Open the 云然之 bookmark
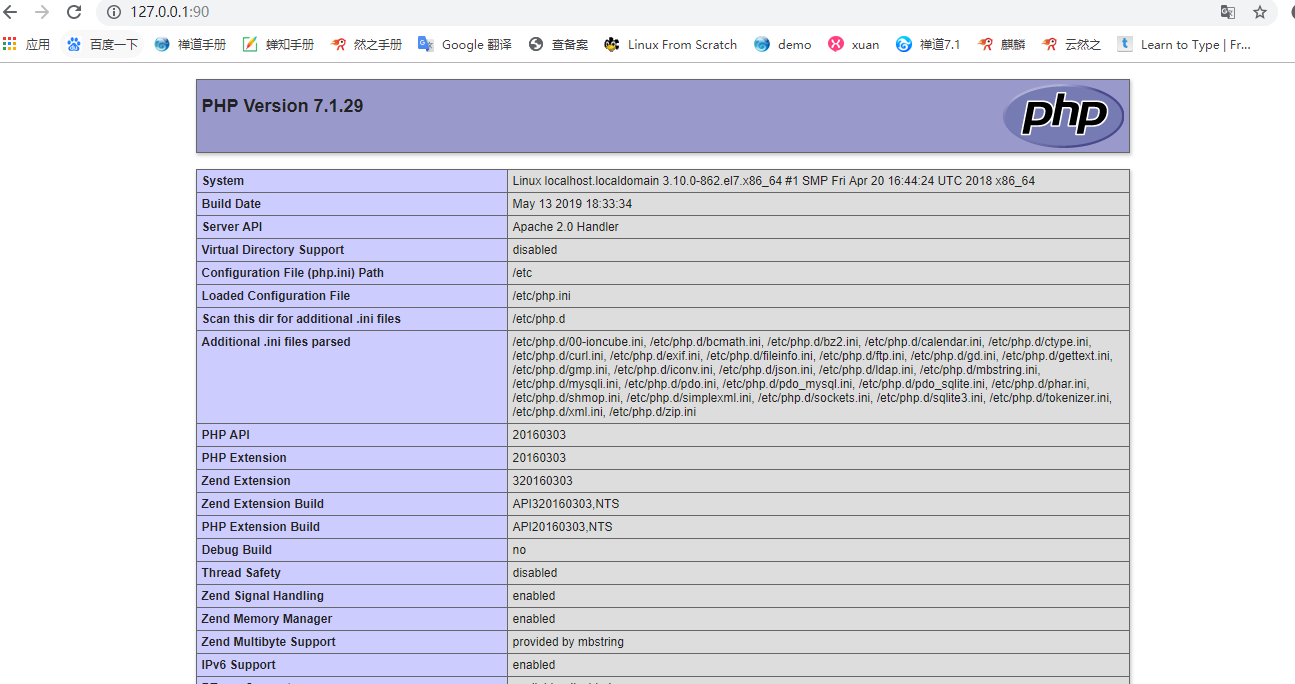Image resolution: width=1295 pixels, height=684 pixels. click(x=1071, y=44)
